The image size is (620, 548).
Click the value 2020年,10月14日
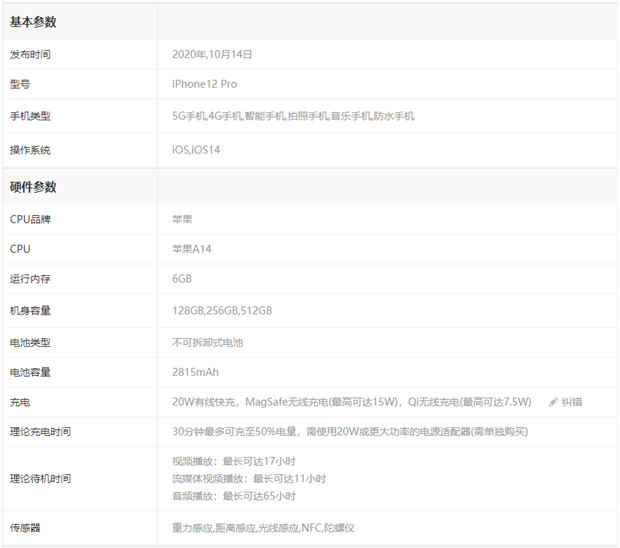tap(212, 55)
